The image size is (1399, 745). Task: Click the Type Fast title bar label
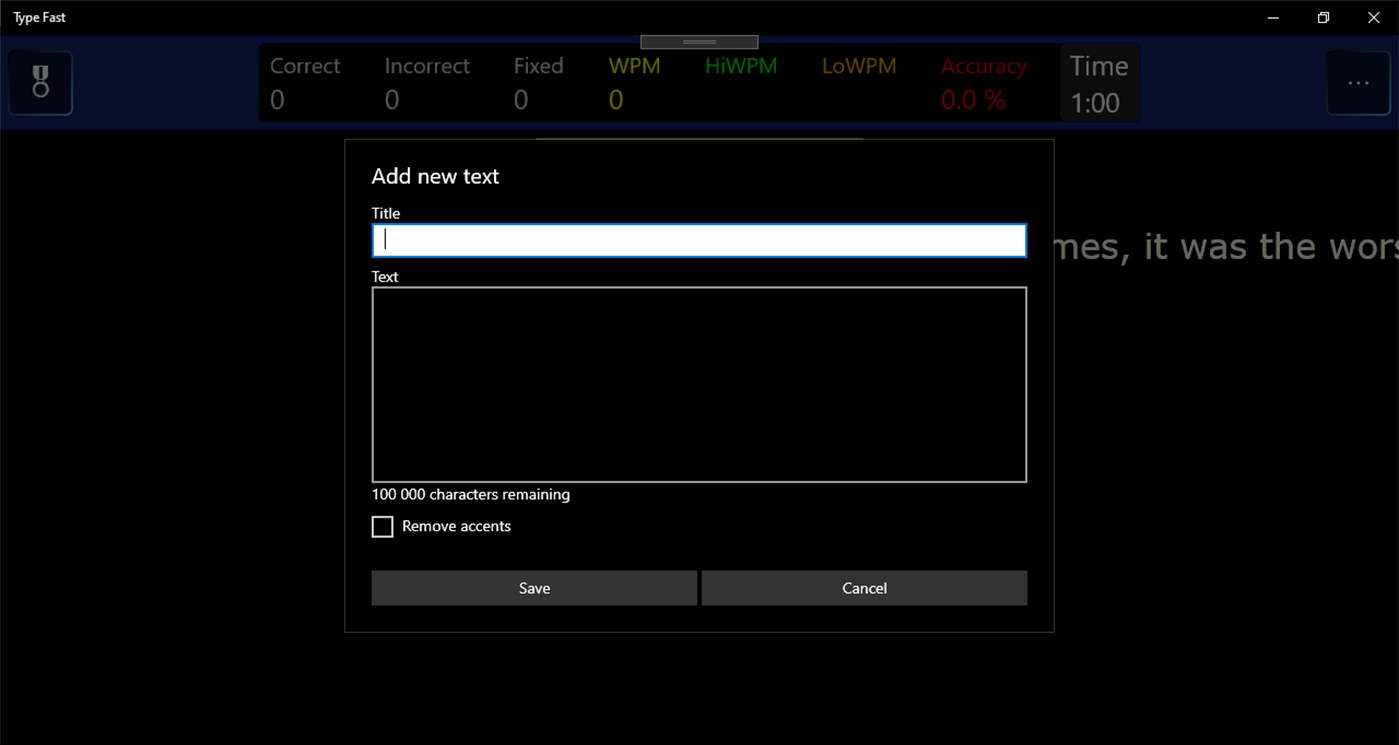point(39,17)
